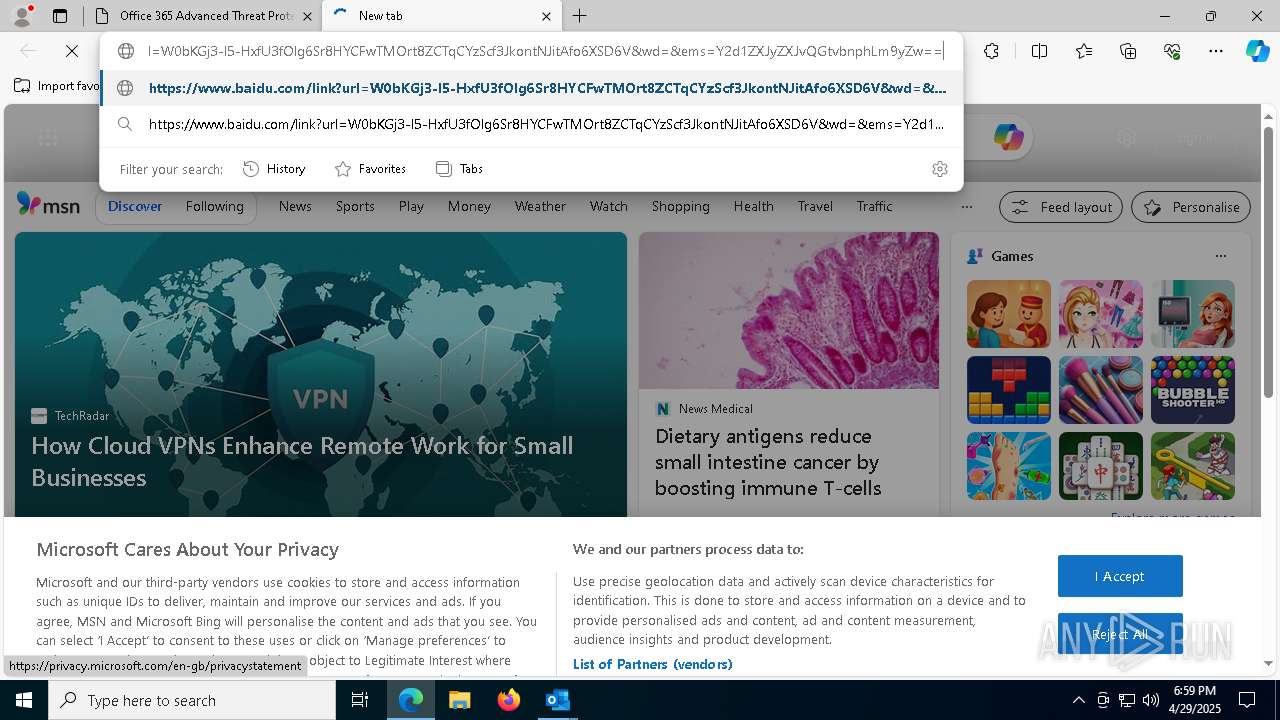
Task: Open the tab actions menu icon
Action: [60, 16]
